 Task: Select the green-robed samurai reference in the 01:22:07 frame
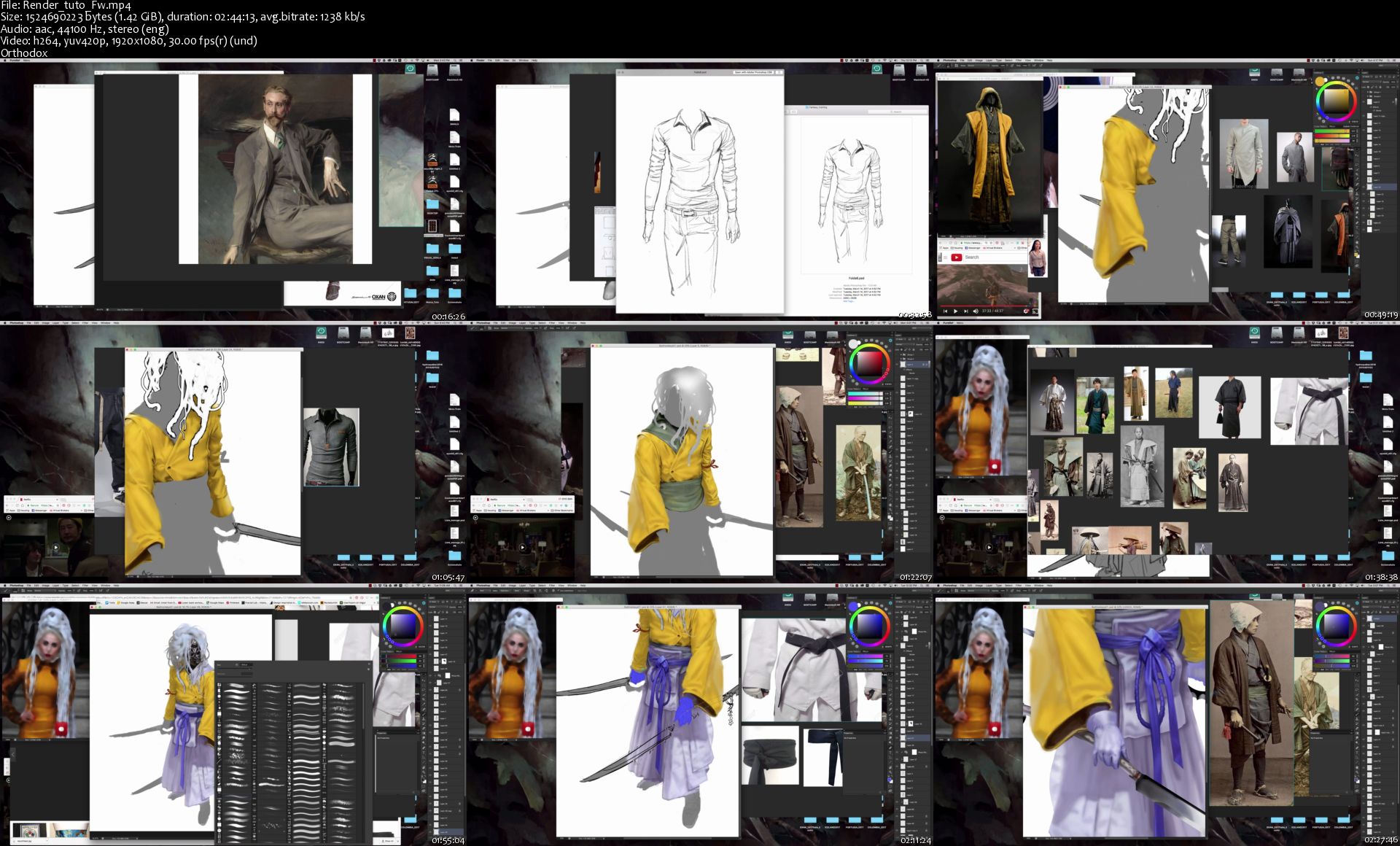click(857, 473)
